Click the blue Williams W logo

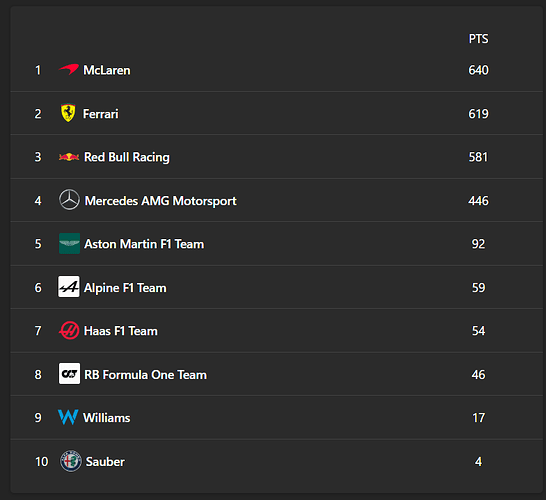68,417
